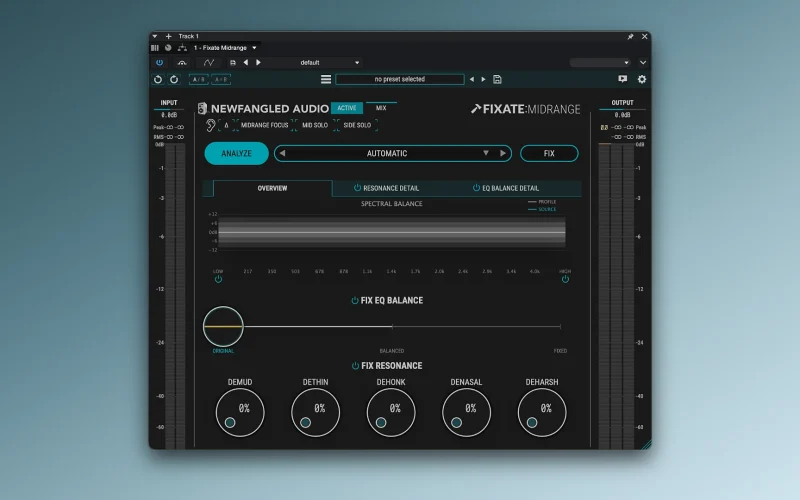The width and height of the screenshot is (800, 500).
Task: Open the 1 - Fixate Midrange dropdown
Action: (x=255, y=48)
